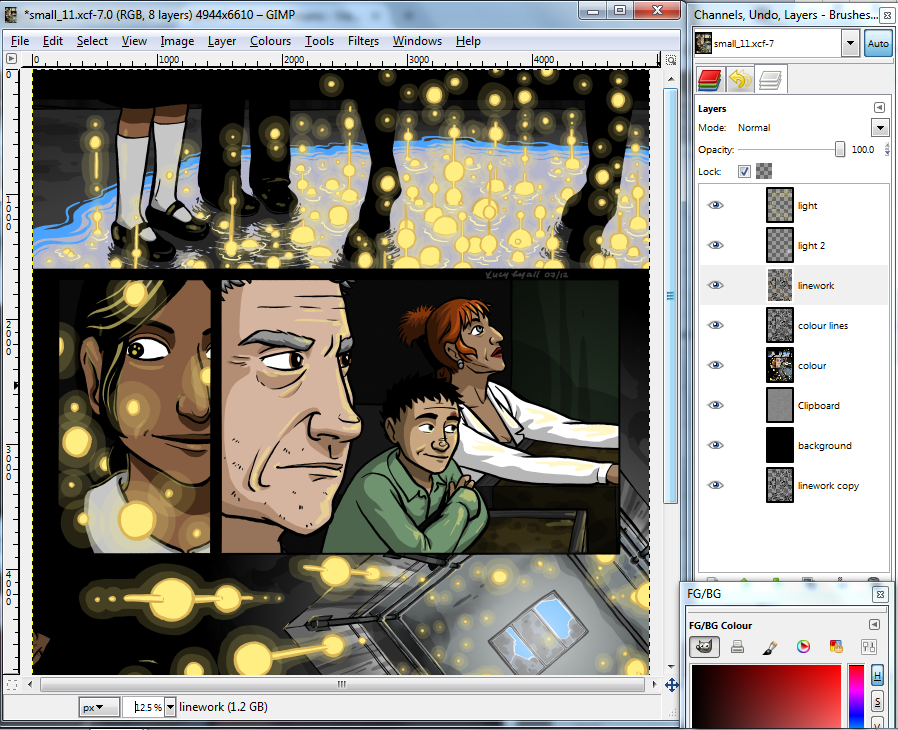
Task: Open the Filters menu
Action: 363,41
